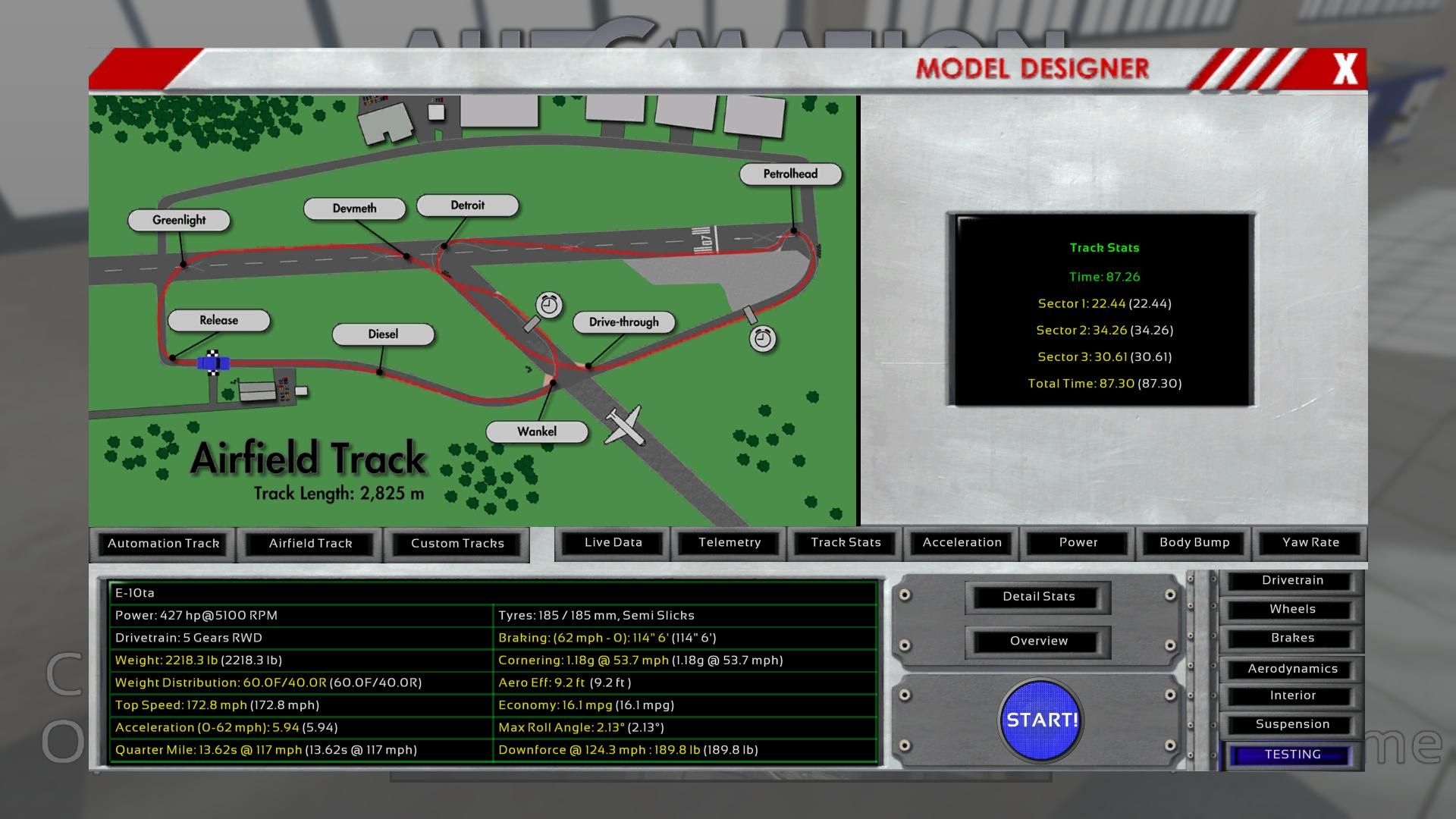Navigate to the Suspension section
The image size is (1456, 819).
pos(1291,724)
